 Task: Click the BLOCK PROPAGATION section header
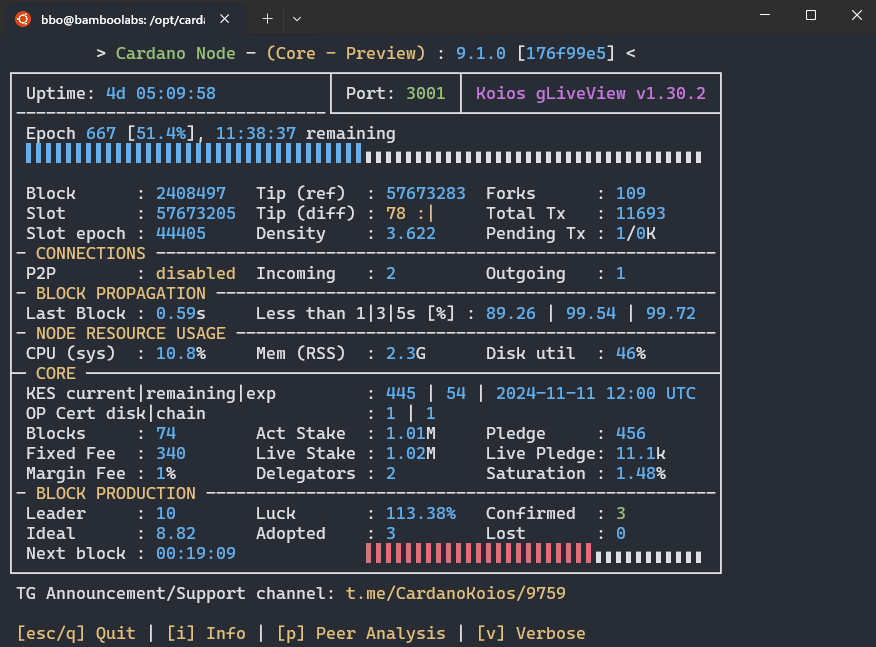[x=121, y=293]
